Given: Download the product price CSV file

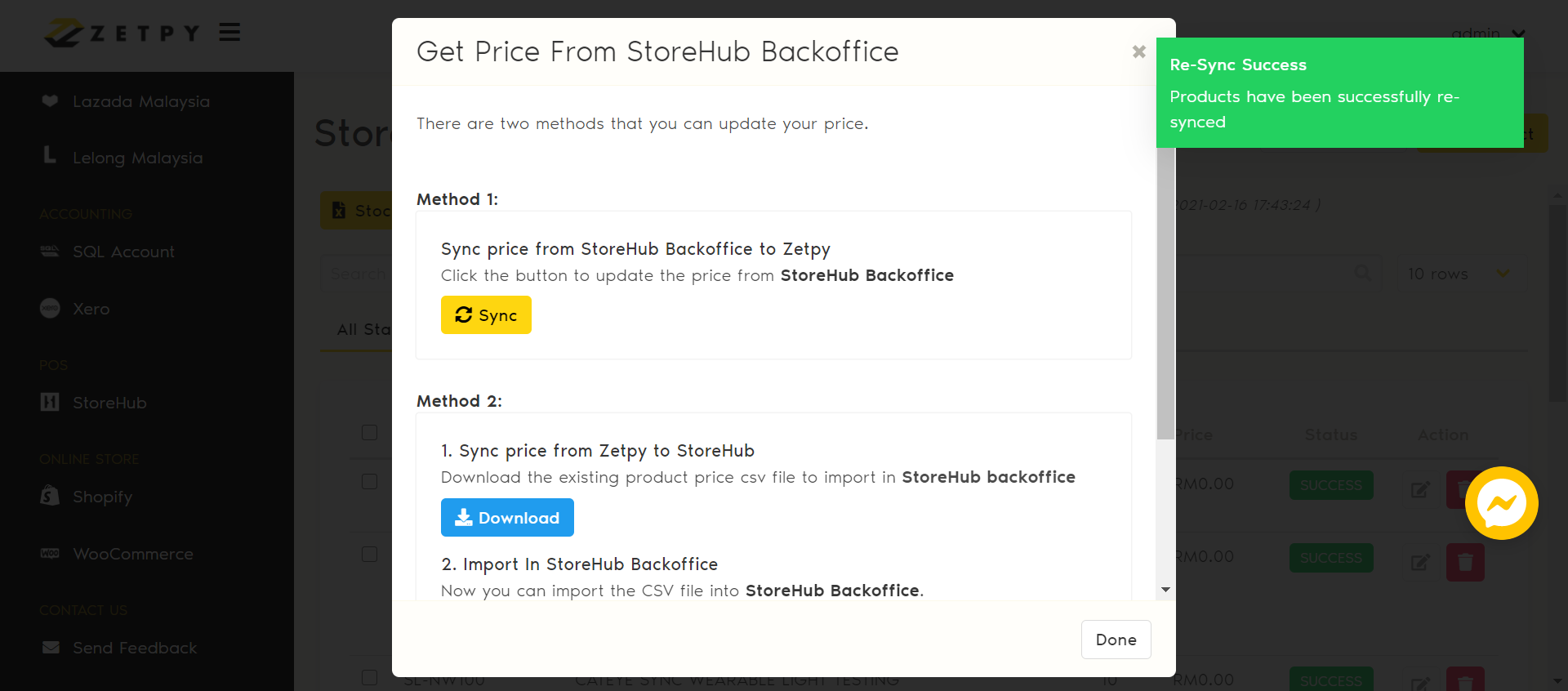Looking at the screenshot, I should point(507,518).
